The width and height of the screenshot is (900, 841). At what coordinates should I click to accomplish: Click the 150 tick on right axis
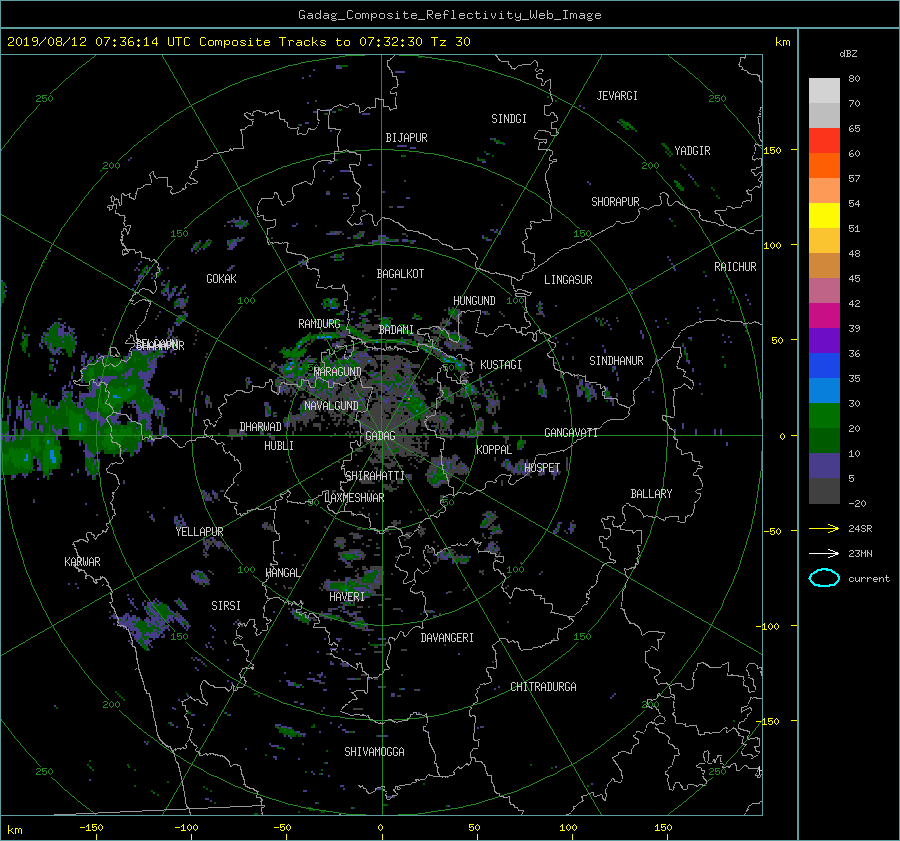tap(773, 150)
